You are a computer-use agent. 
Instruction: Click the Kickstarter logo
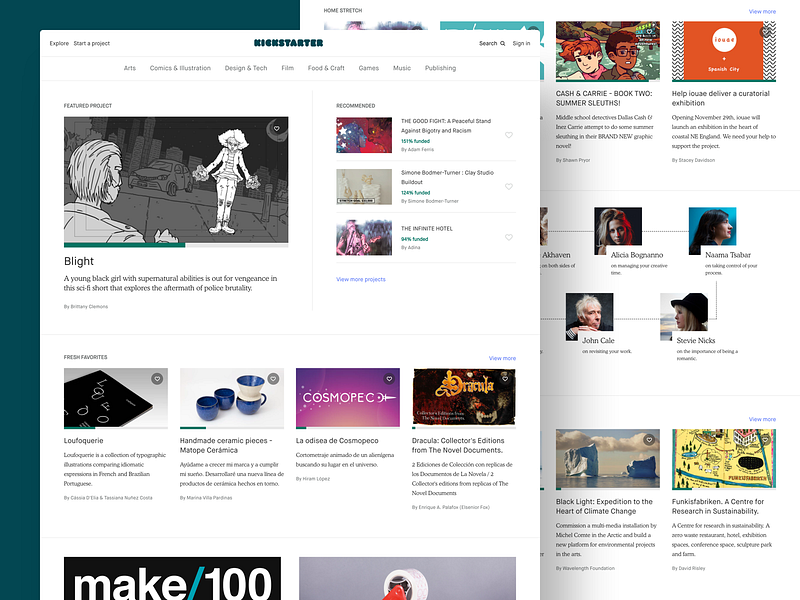[x=289, y=43]
